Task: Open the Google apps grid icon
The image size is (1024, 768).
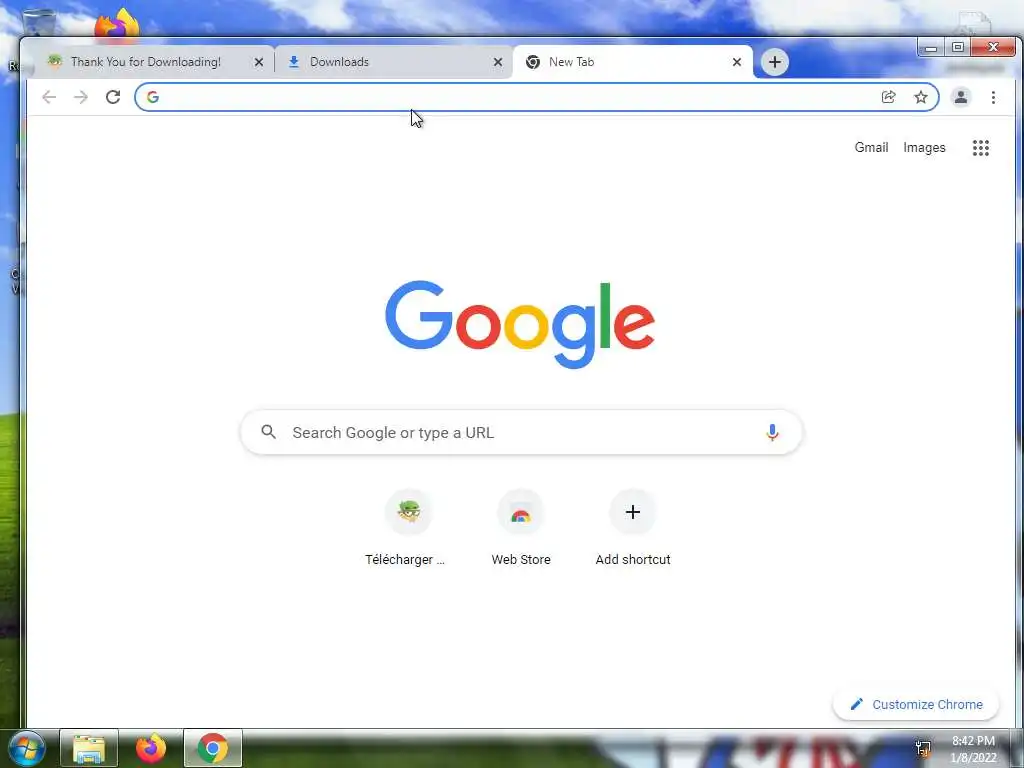Action: pos(981,148)
